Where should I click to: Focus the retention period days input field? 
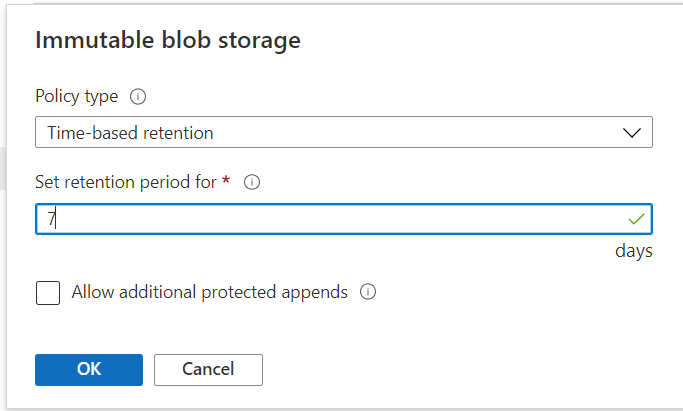(330, 219)
